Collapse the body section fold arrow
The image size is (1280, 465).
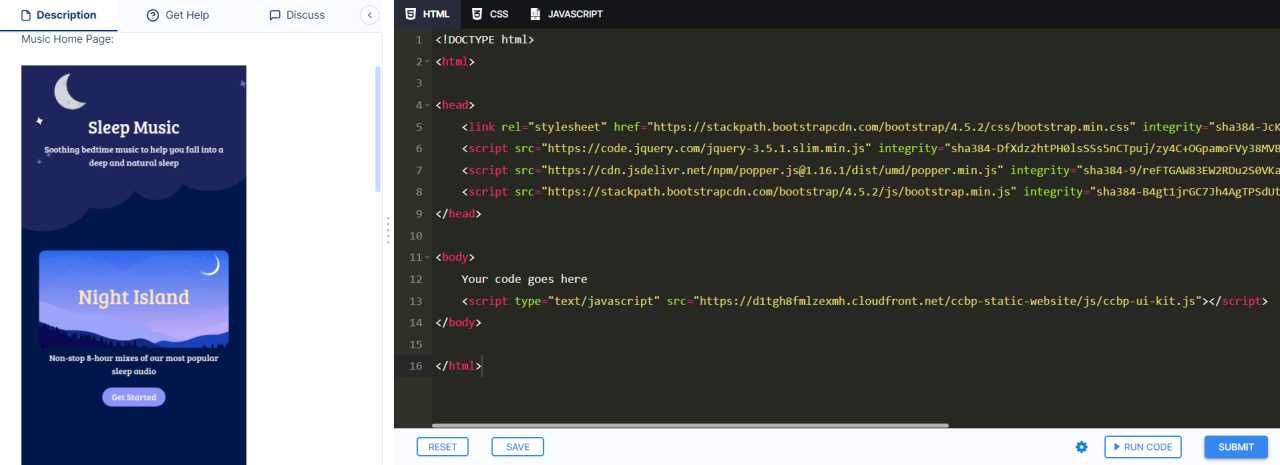427,257
